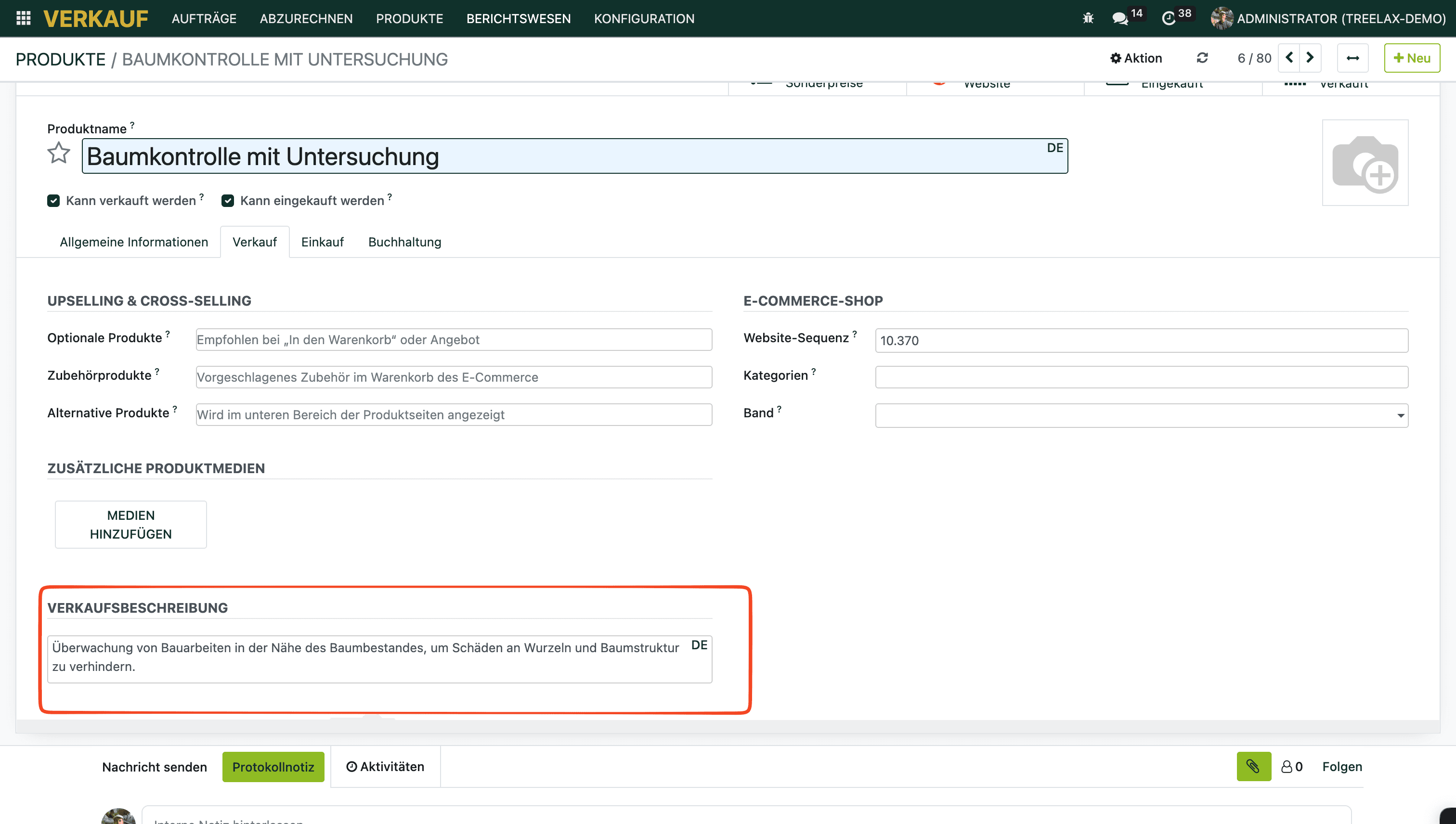Open the Optionale Produkte selection field
Viewport: 1456px width, 824px height.
(x=454, y=339)
